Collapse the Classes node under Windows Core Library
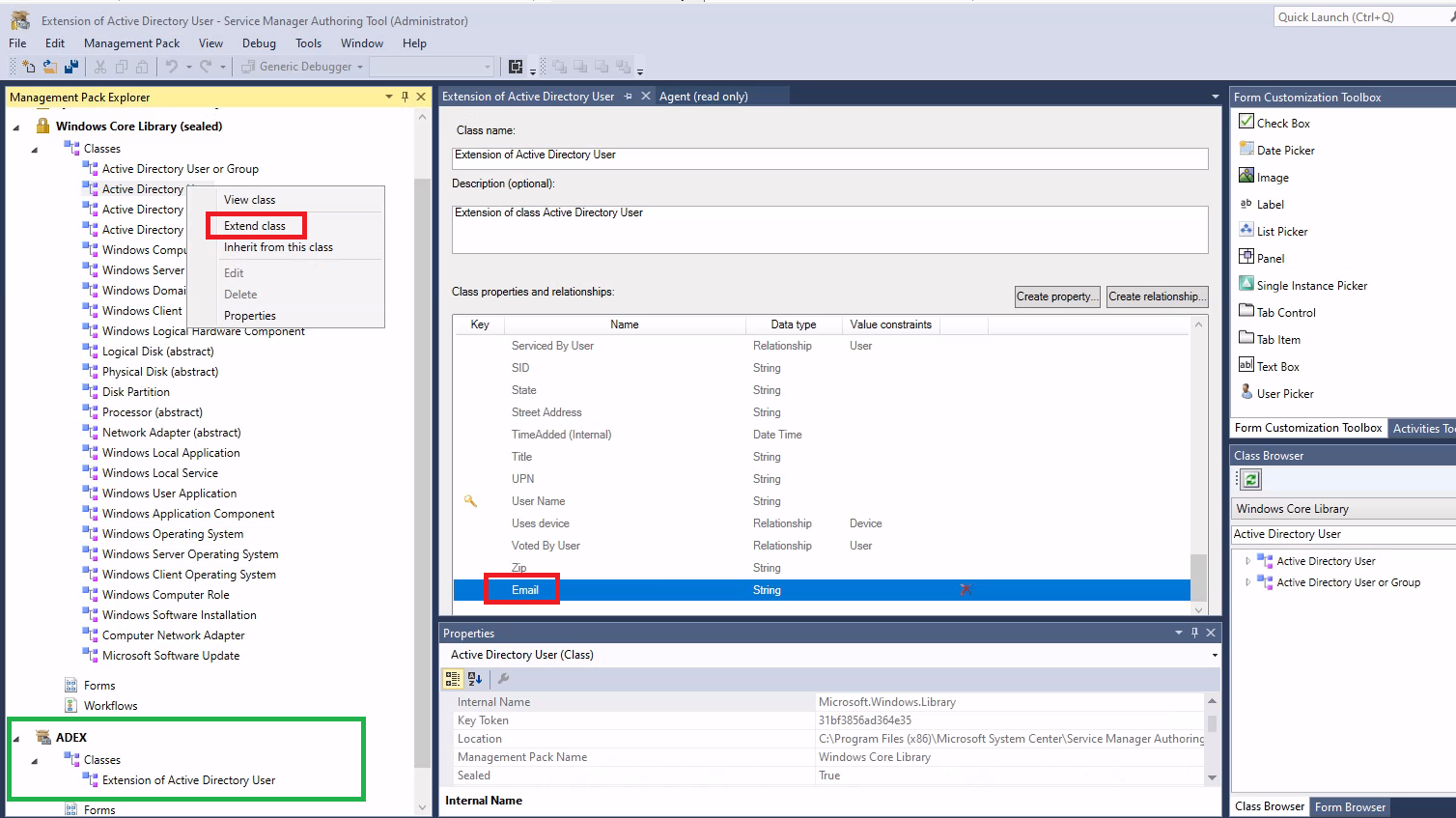 click(35, 150)
